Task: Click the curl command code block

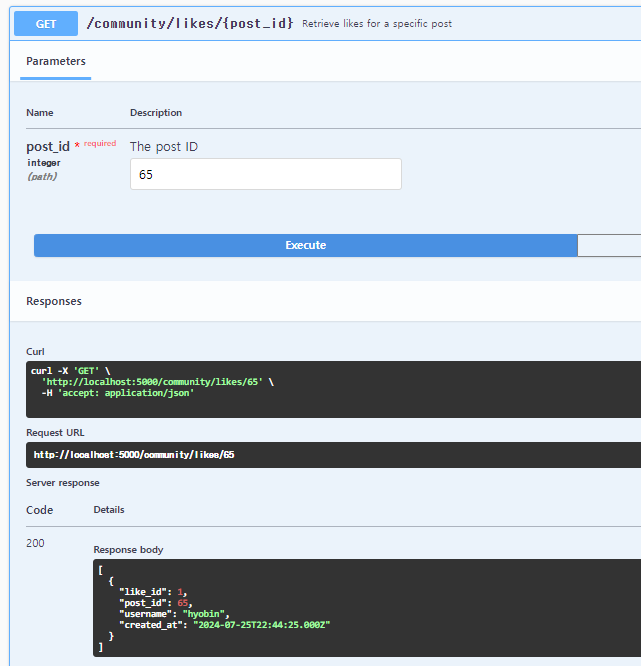Action: coord(333,389)
